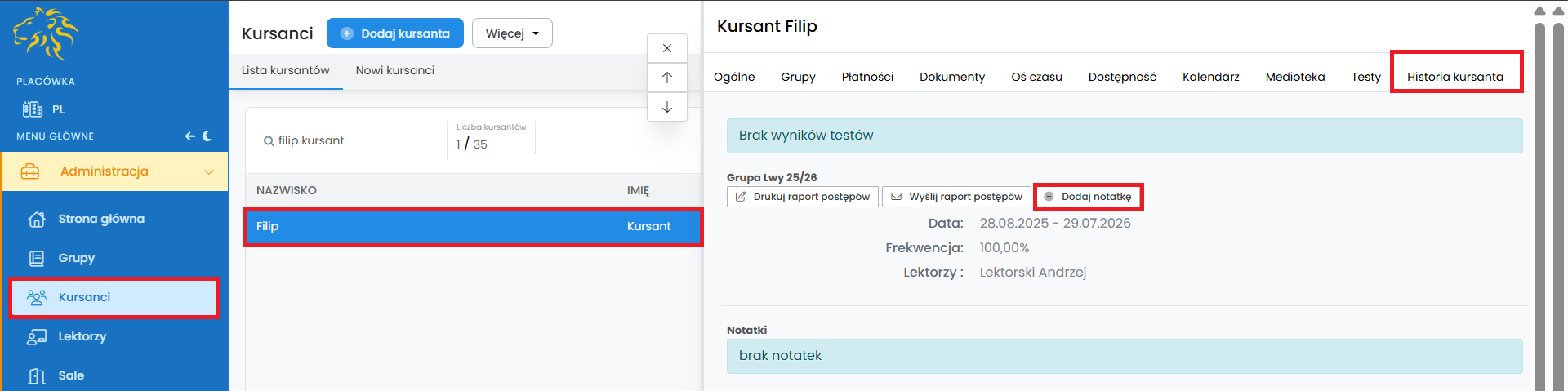Open Historia kursanta tab
This screenshot has width=1568, height=391.
tap(1454, 77)
